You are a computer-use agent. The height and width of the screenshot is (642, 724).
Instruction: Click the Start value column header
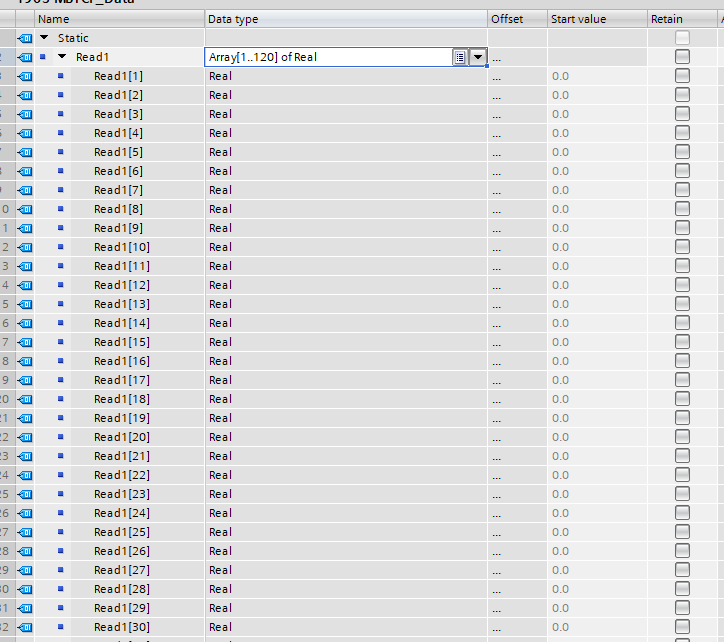point(597,19)
